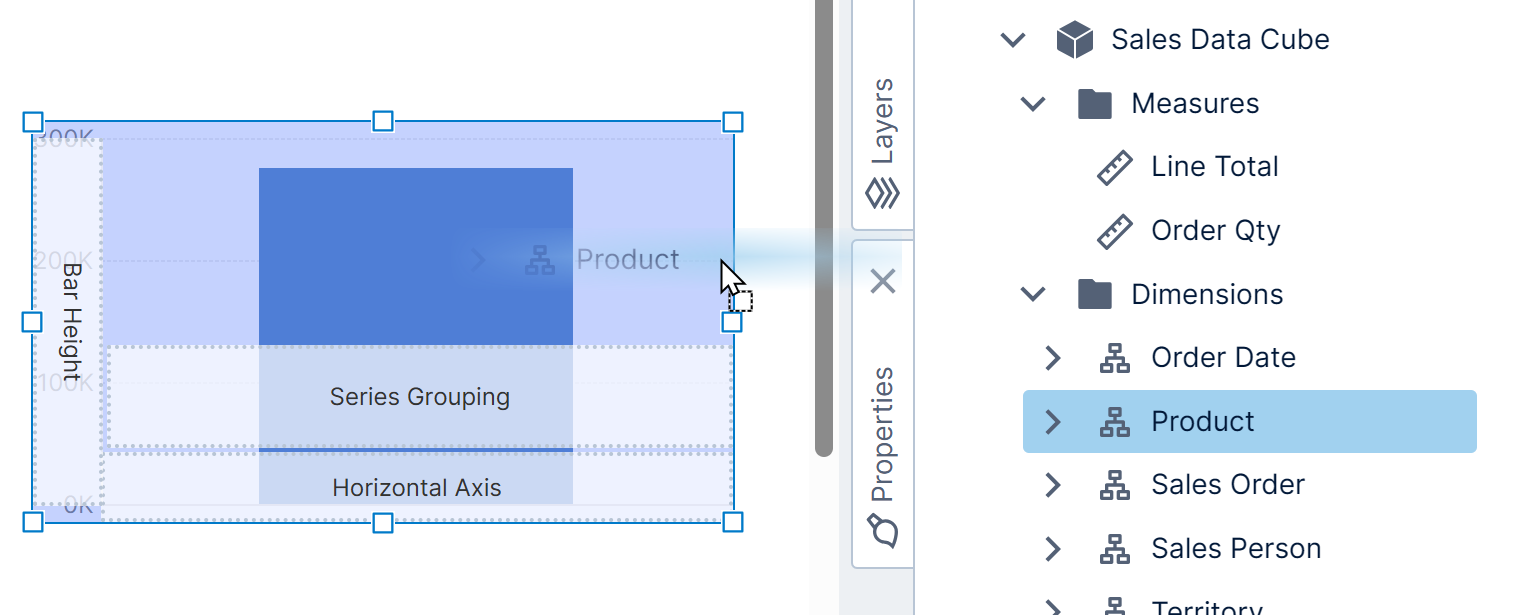Click the vertical canvas scrollbar

[x=823, y=230]
